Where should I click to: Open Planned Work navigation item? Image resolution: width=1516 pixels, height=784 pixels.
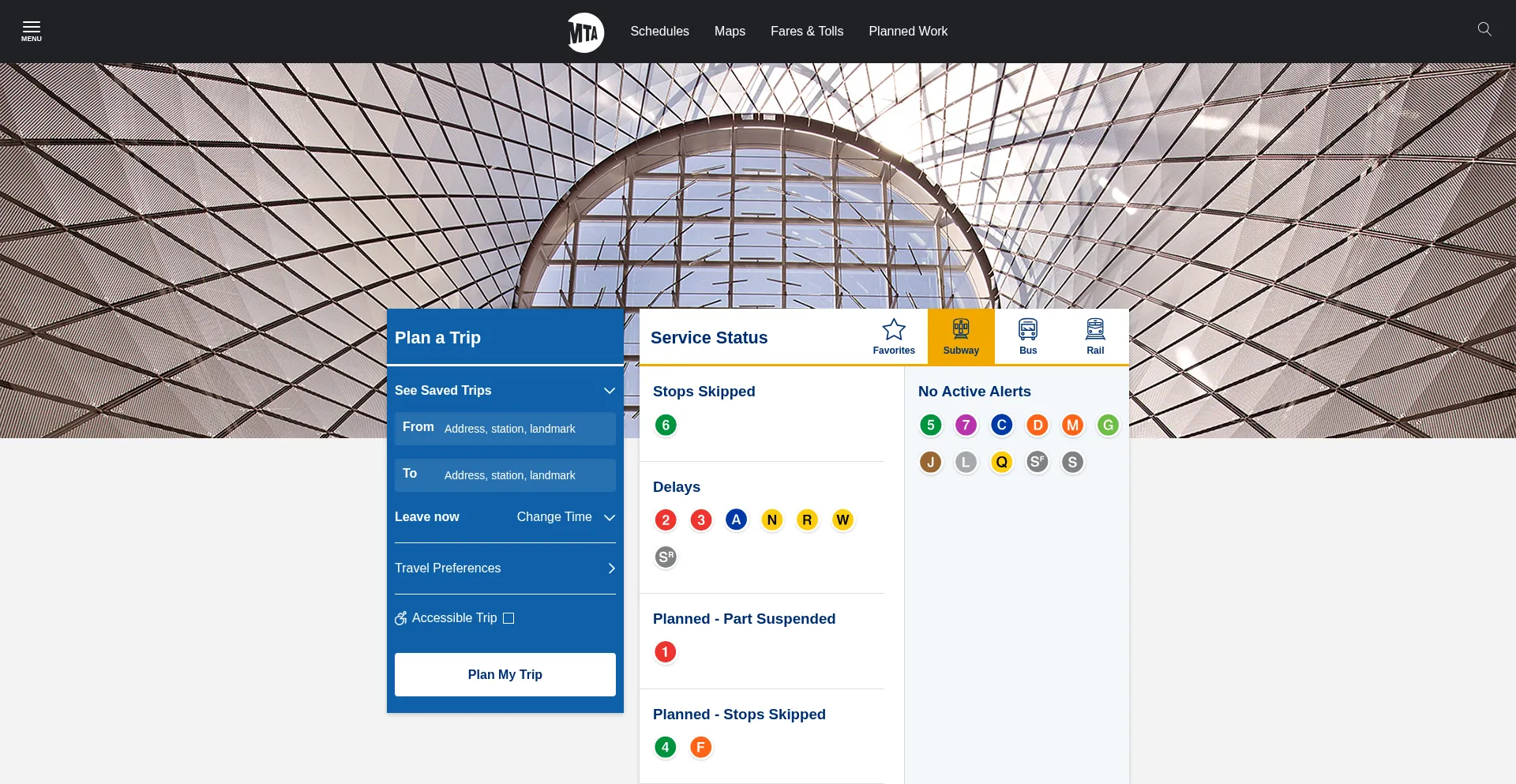point(908,31)
